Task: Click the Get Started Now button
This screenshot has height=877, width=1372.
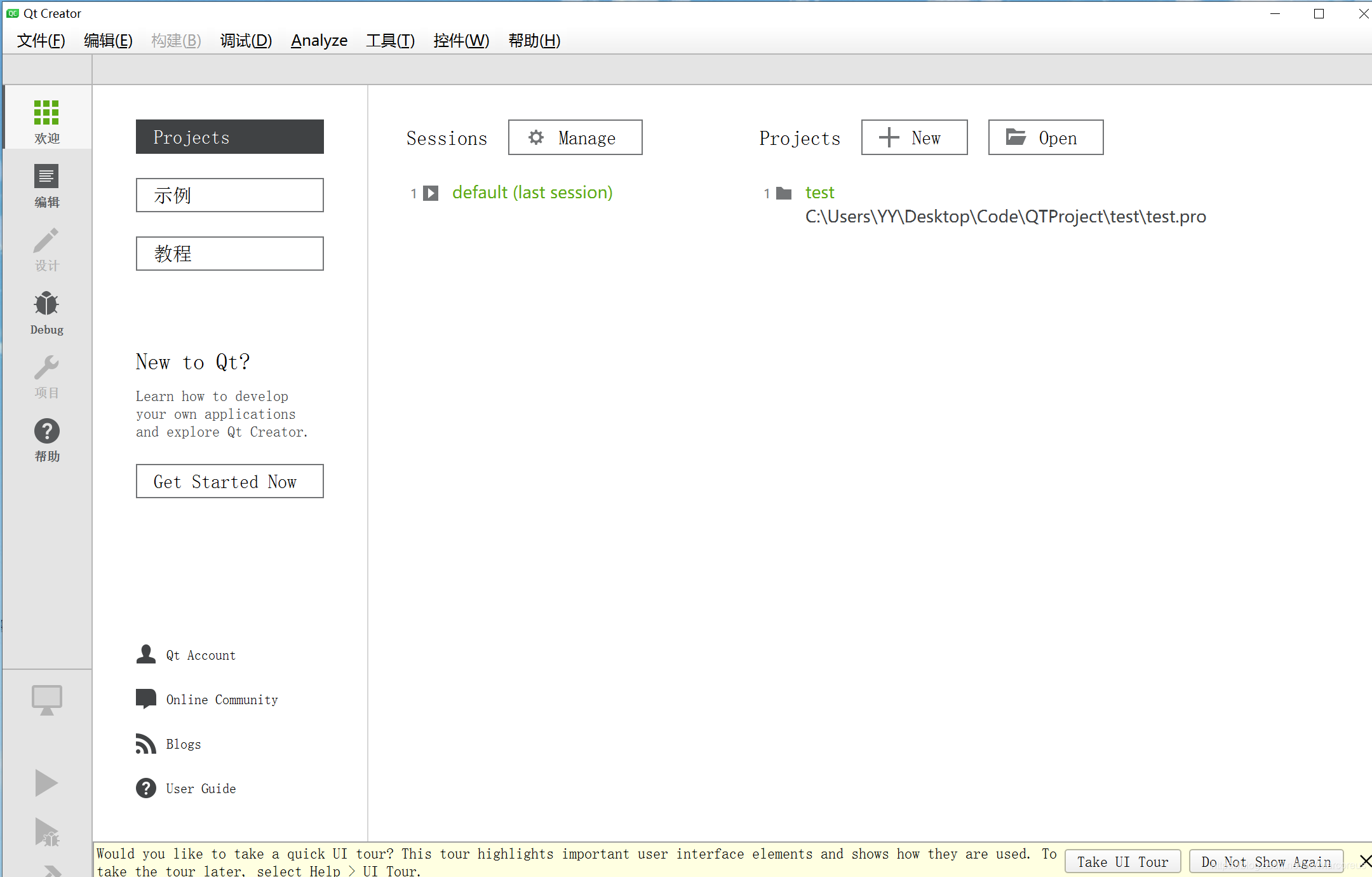Action: [229, 481]
